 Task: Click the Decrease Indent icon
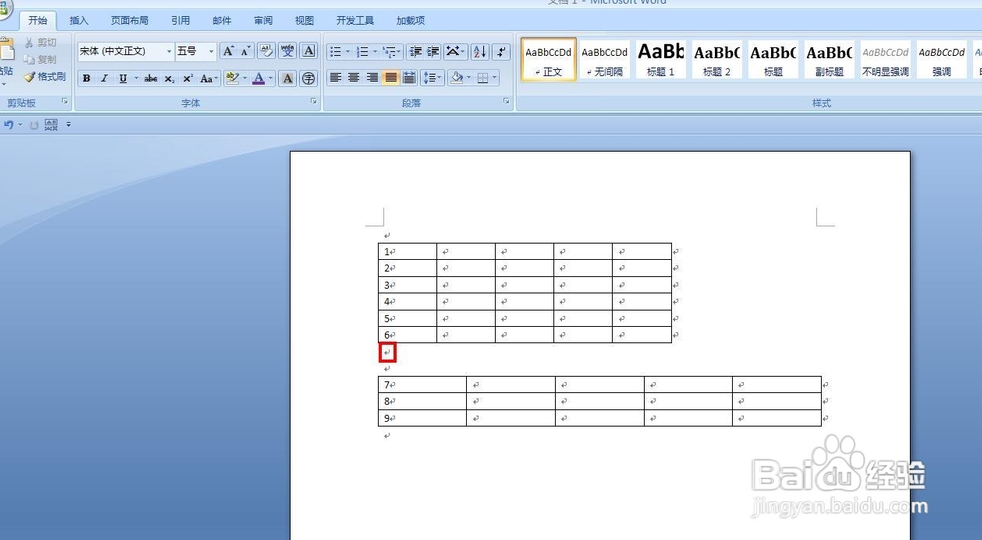415,51
